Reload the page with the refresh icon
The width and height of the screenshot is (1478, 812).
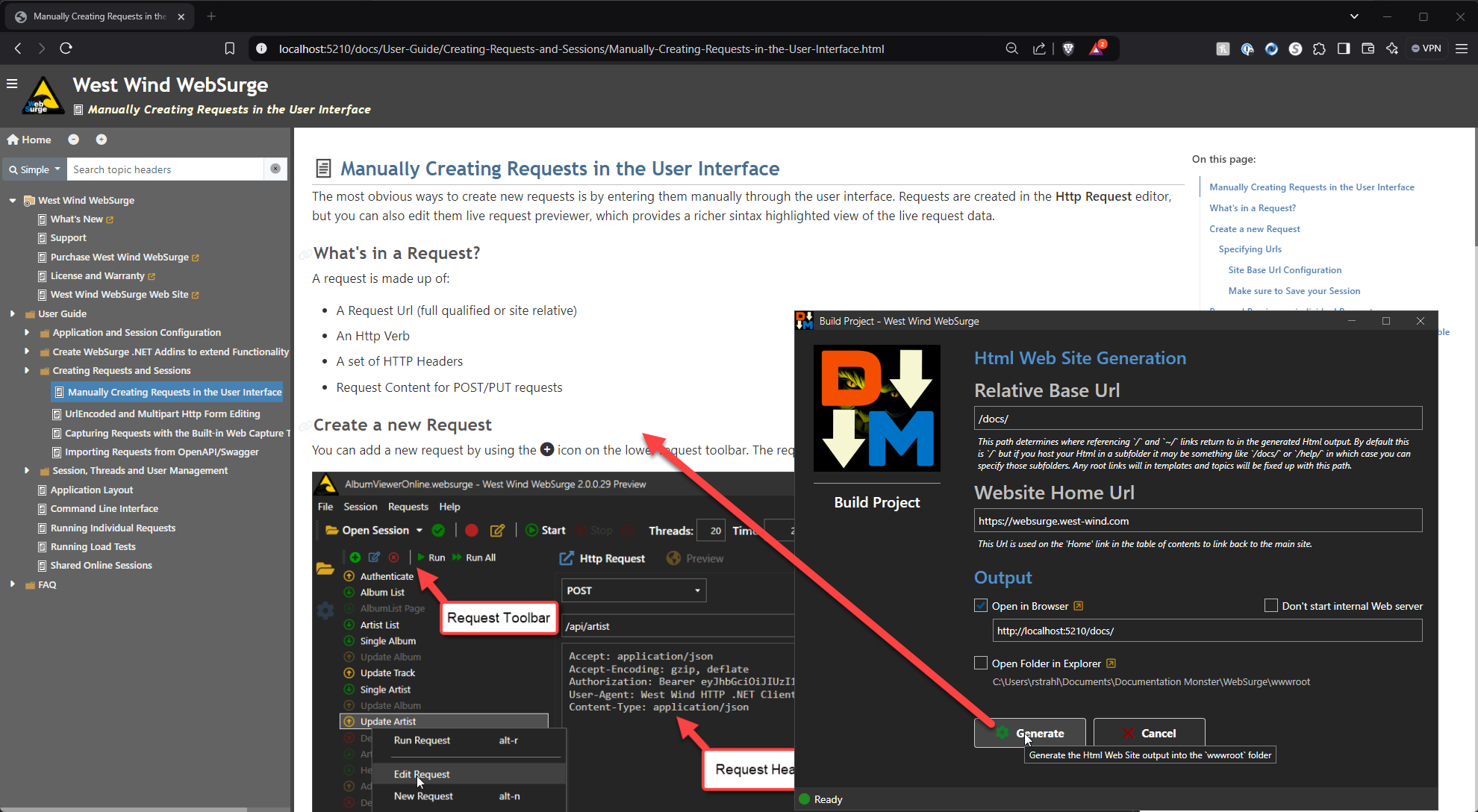(x=66, y=49)
